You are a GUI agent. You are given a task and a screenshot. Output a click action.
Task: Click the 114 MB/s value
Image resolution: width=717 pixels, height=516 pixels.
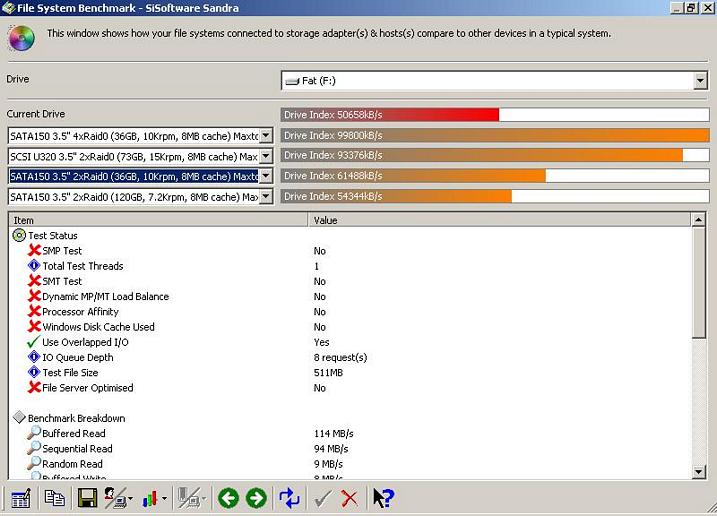[x=334, y=433]
